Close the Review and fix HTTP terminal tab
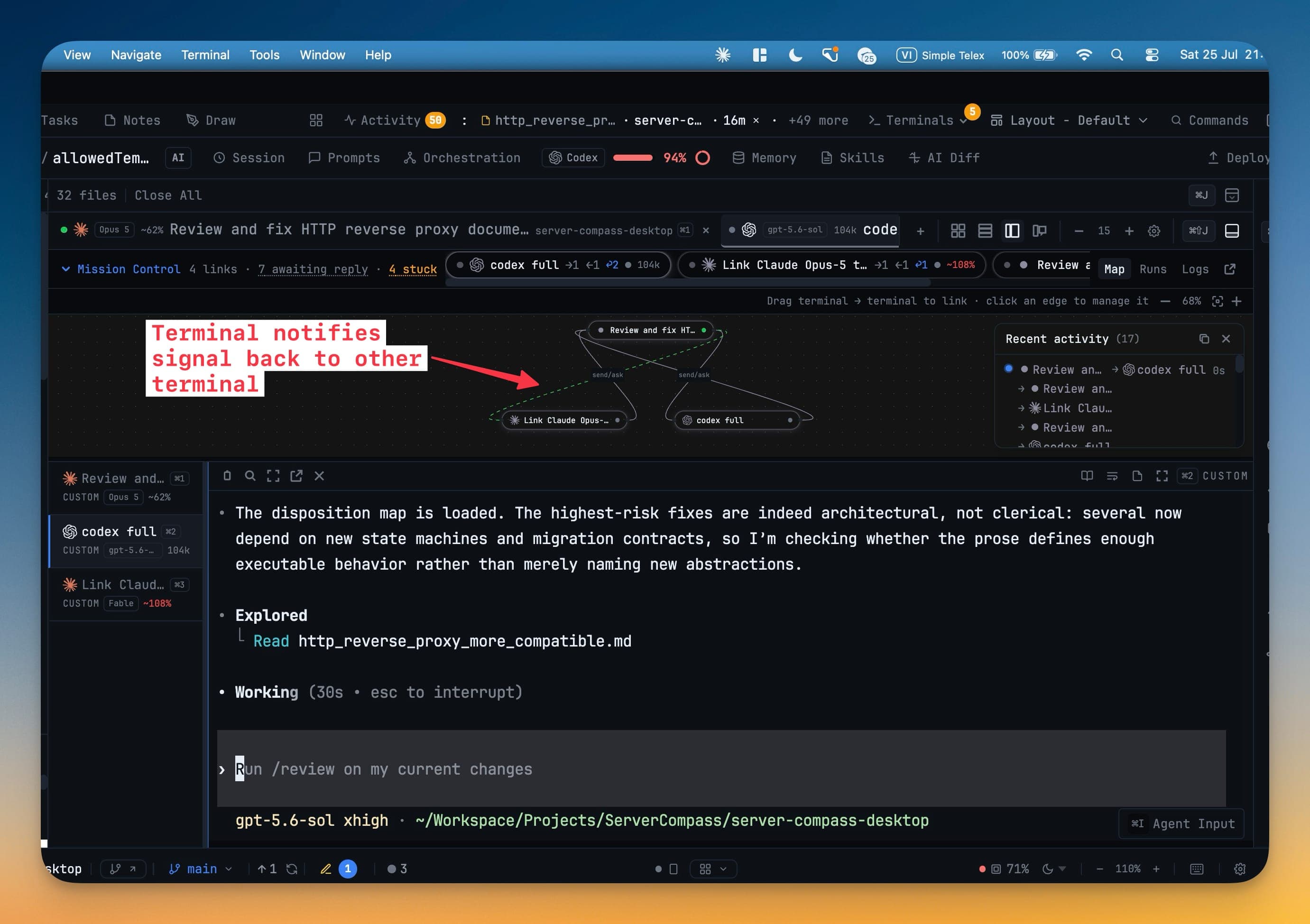This screenshot has height=924, width=1310. (x=706, y=231)
